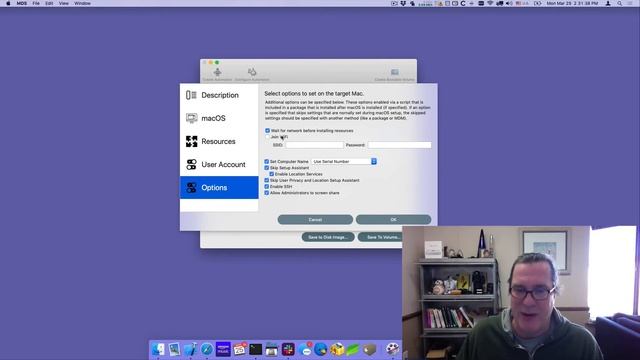Open the View menu
Image resolution: width=640 pixels, height=360 pixels.
(x=64, y=3)
